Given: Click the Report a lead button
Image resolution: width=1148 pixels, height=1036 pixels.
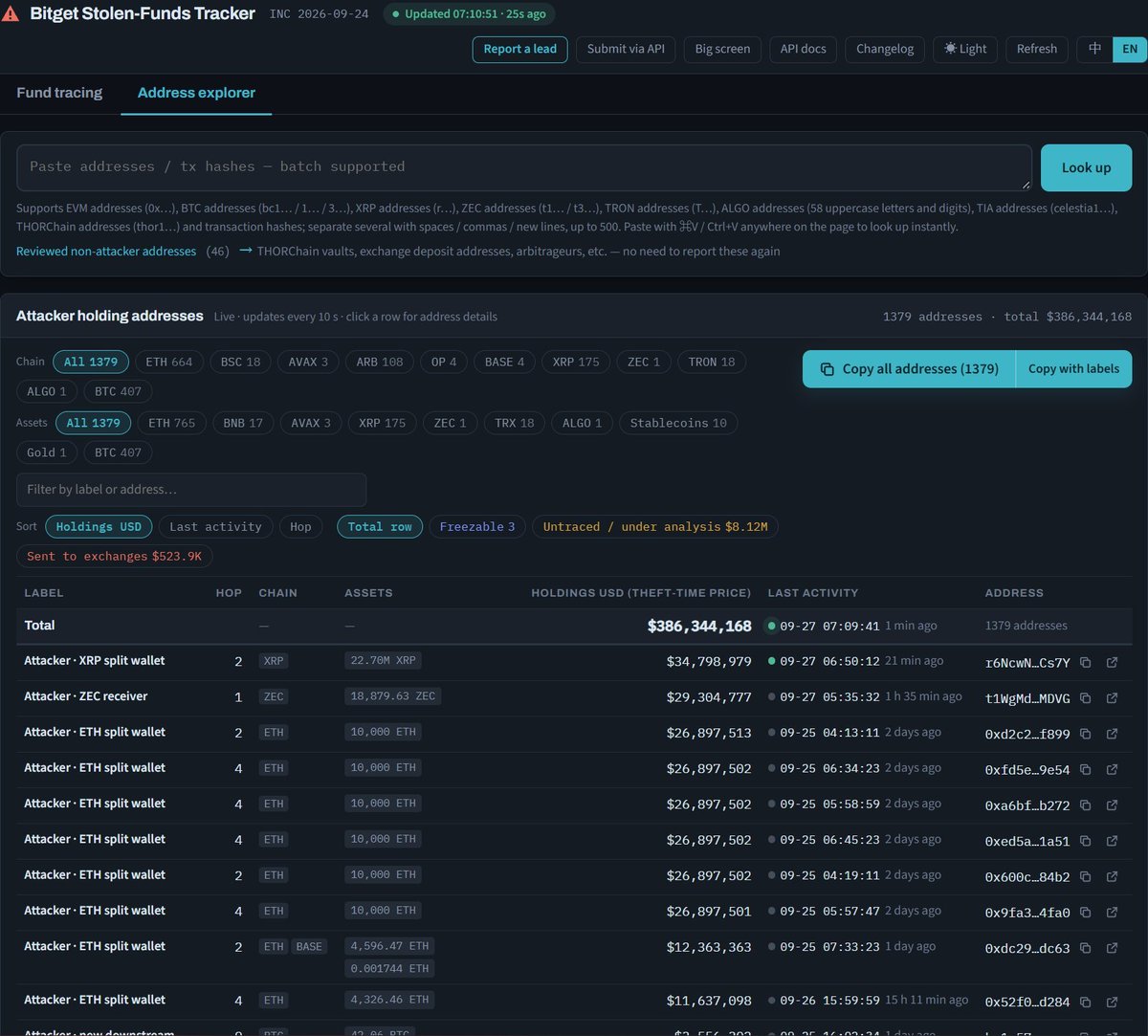Looking at the screenshot, I should (519, 49).
